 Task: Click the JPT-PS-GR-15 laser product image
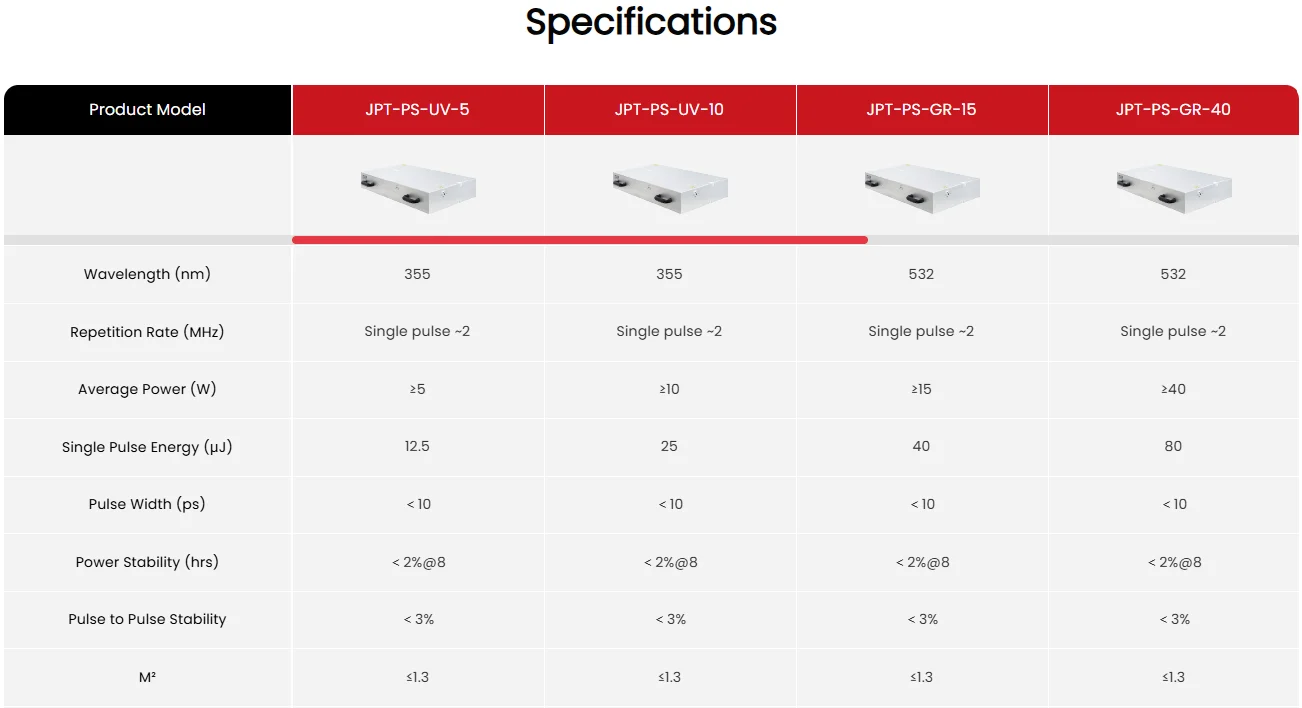[x=922, y=188]
